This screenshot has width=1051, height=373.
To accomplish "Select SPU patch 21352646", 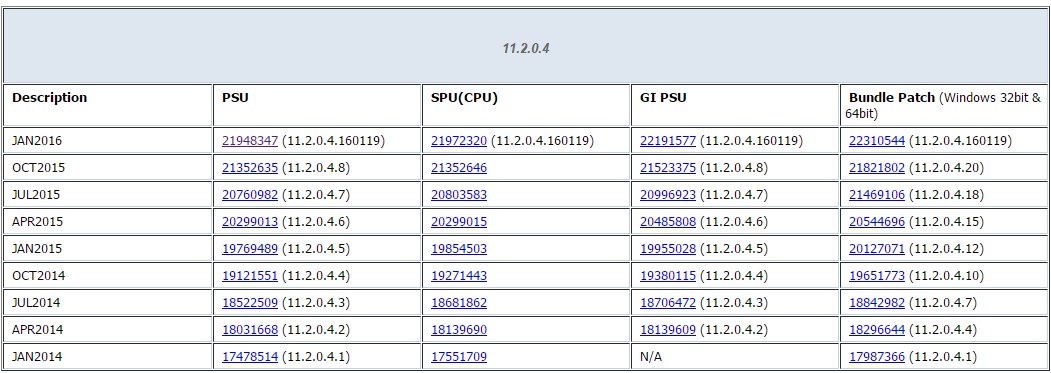I will coord(459,168).
